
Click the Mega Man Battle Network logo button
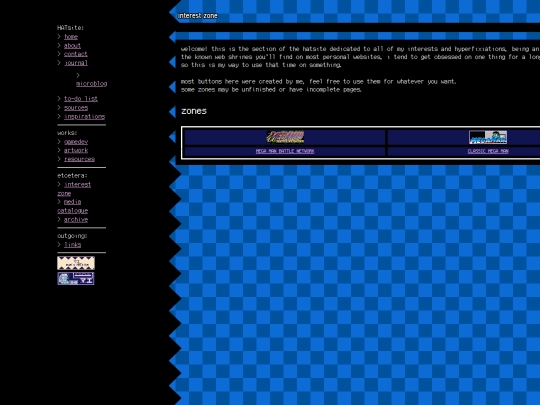(x=285, y=137)
